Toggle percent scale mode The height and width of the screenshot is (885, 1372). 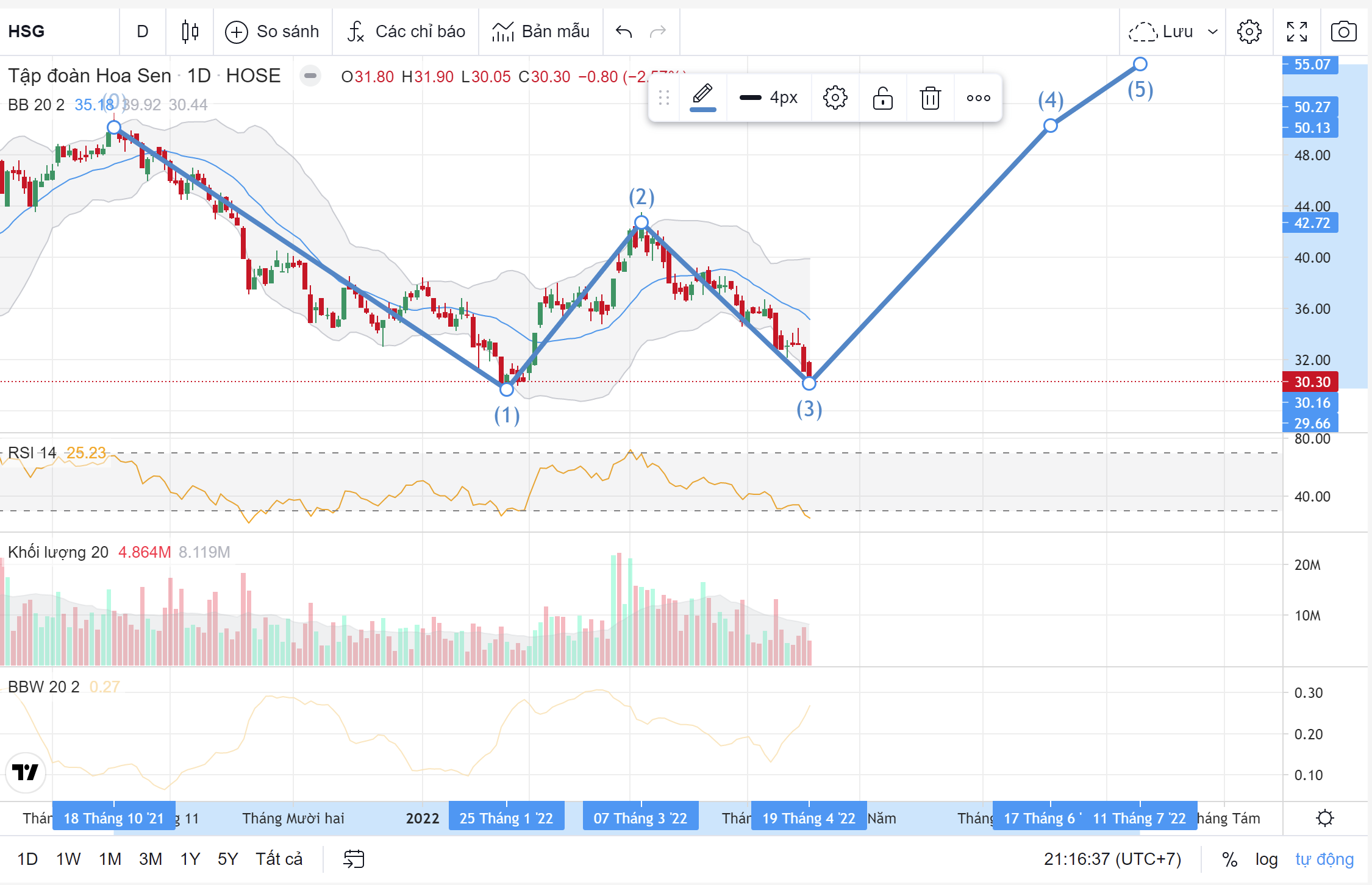pyautogui.click(x=1229, y=859)
